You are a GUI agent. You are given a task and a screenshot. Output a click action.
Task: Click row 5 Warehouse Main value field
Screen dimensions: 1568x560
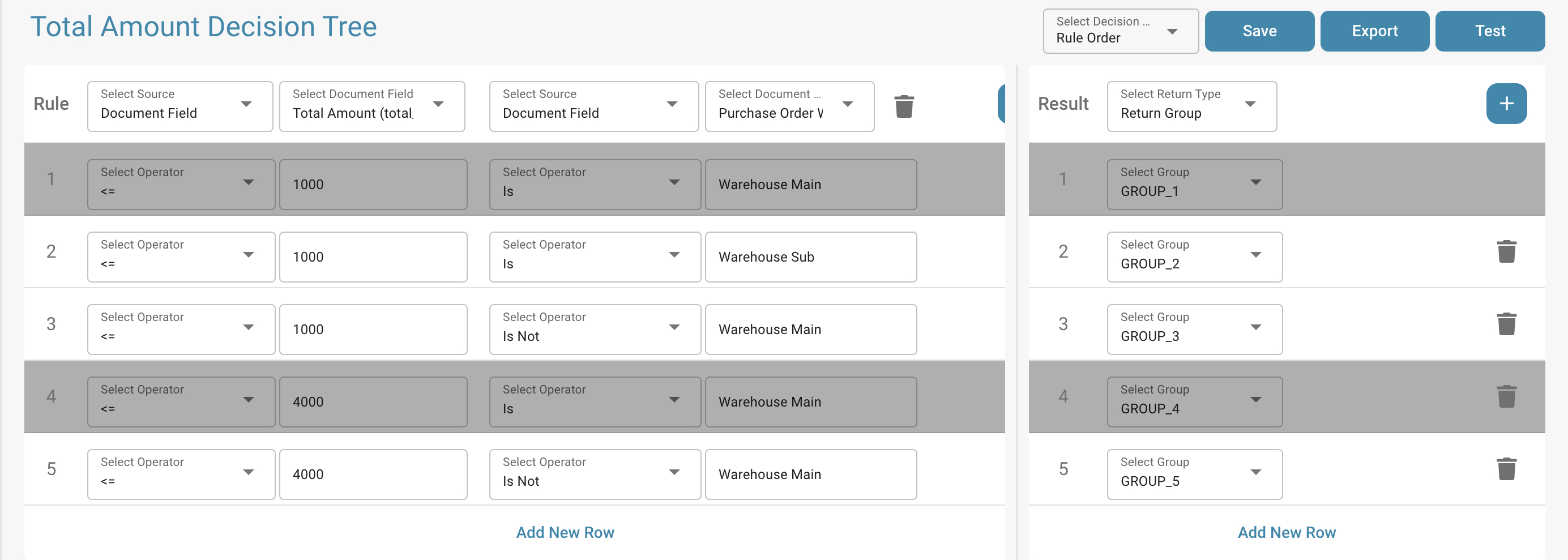[811, 474]
